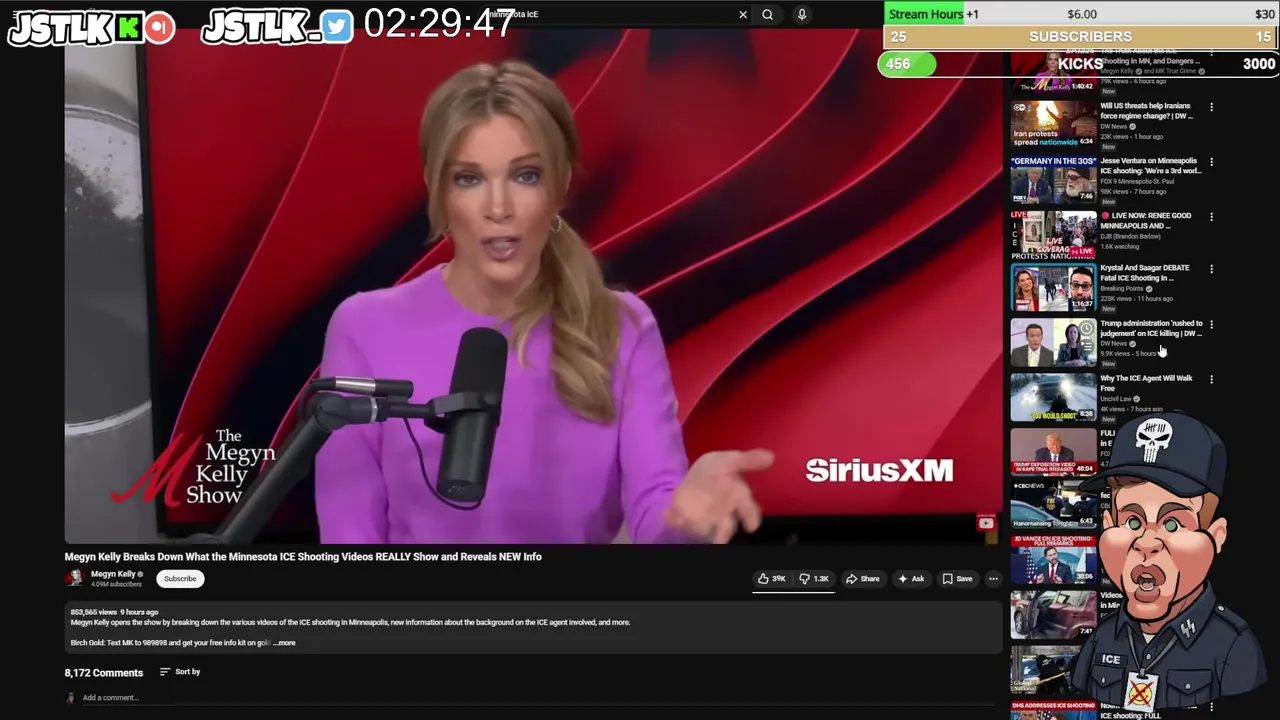This screenshot has width=1280, height=720.
Task: Share this video
Action: pyautogui.click(x=862, y=578)
